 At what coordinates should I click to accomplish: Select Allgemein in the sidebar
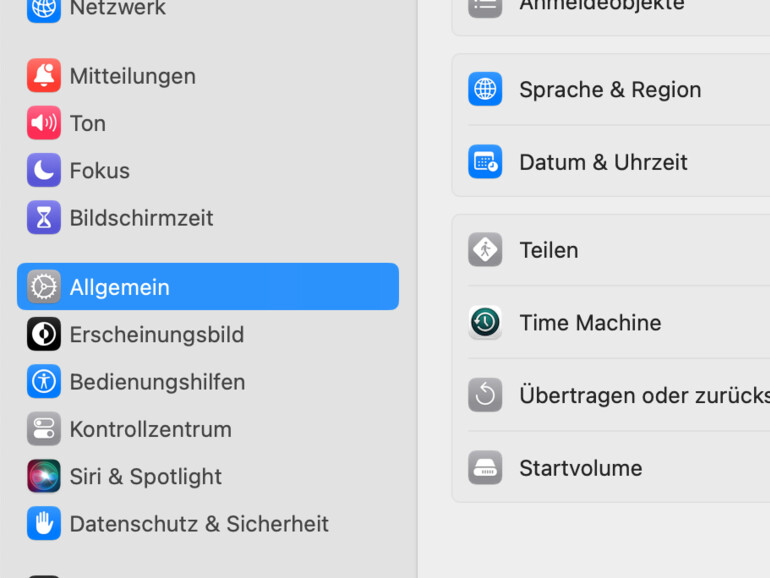[x=208, y=287]
